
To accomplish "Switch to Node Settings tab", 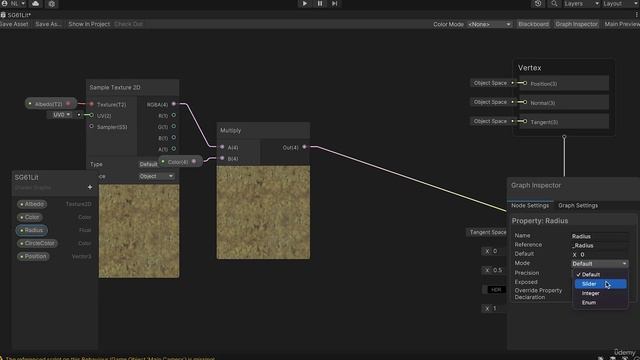I will [x=530, y=205].
